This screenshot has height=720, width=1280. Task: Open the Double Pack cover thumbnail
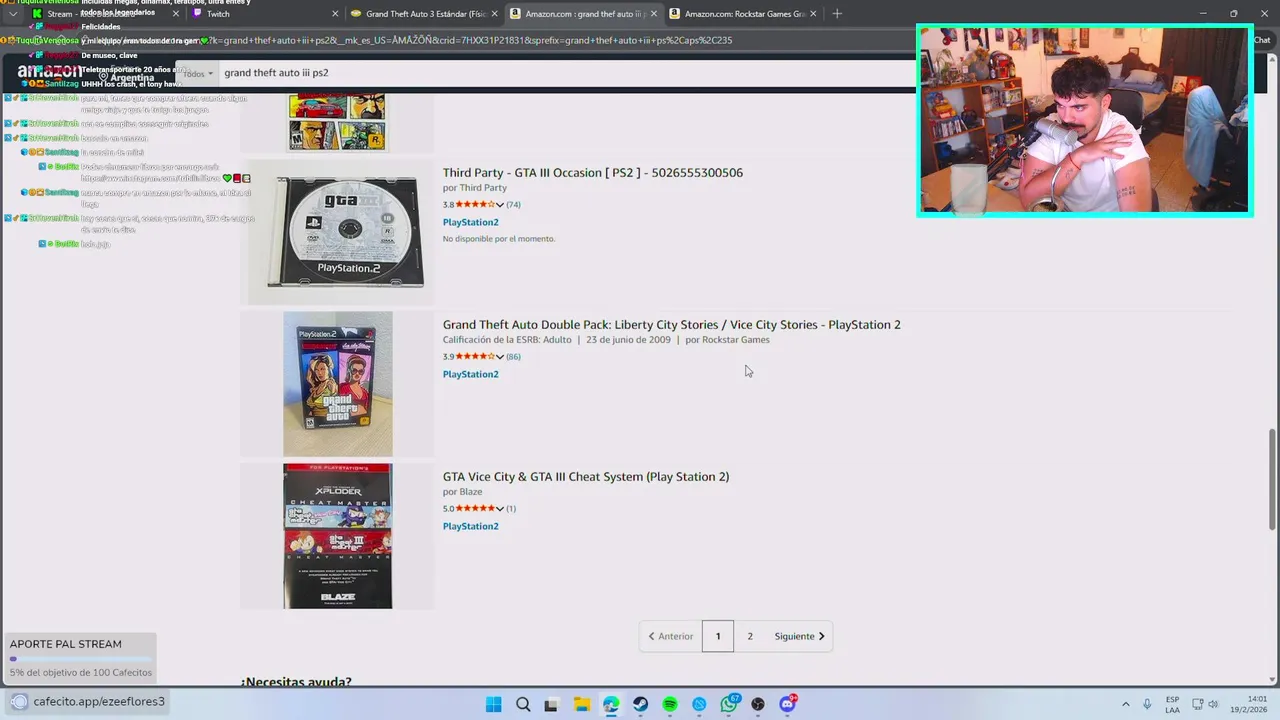click(x=338, y=384)
